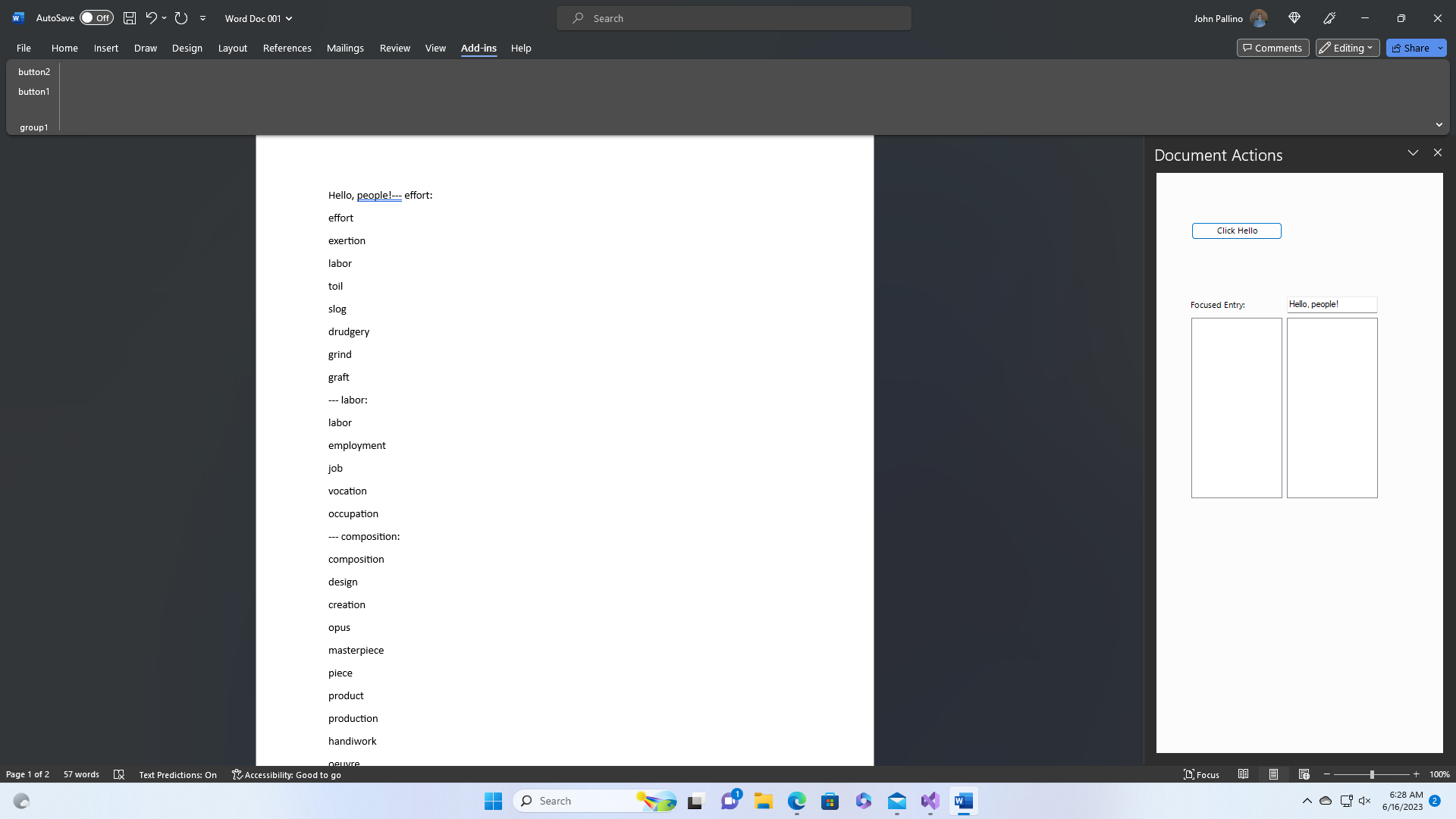Click Text Predictions: On to toggle predictions

(178, 774)
